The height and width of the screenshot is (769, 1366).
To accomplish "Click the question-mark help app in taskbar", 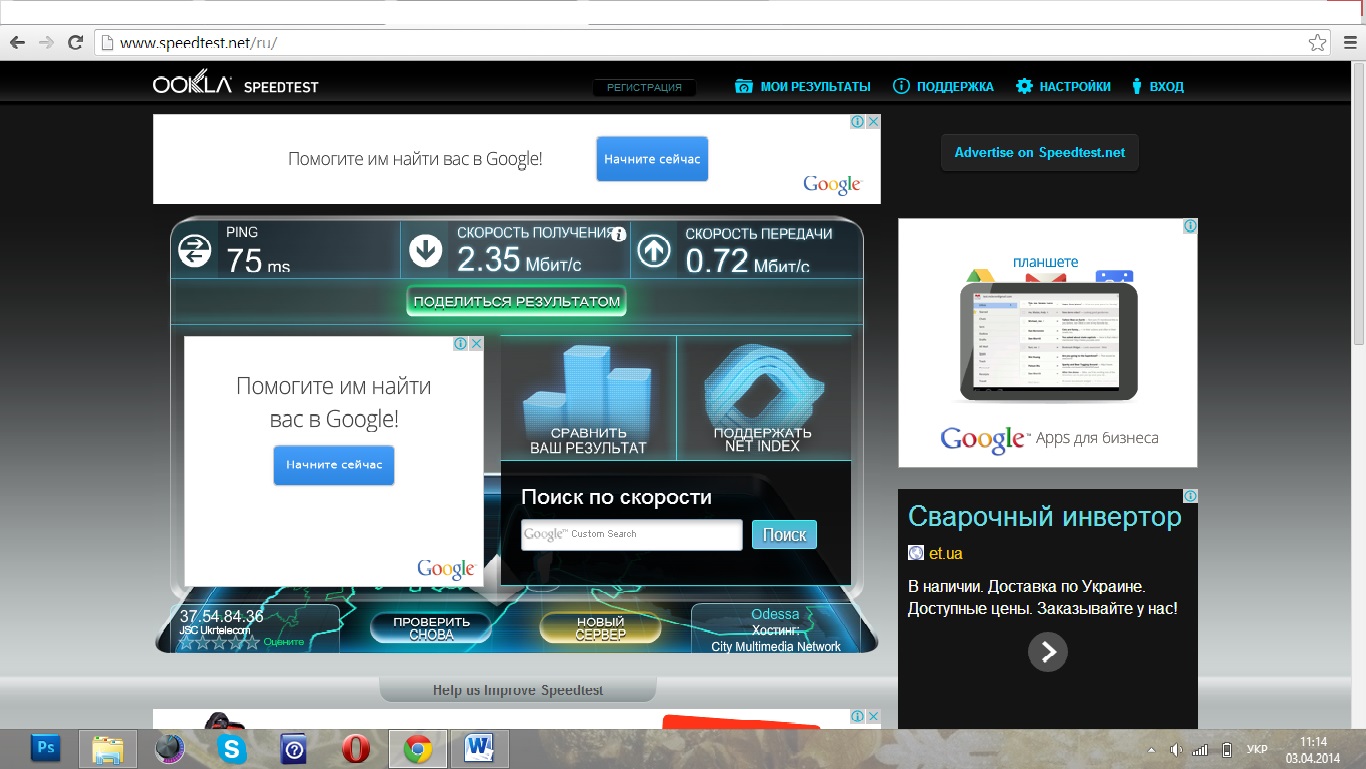I will pyautogui.click(x=294, y=748).
